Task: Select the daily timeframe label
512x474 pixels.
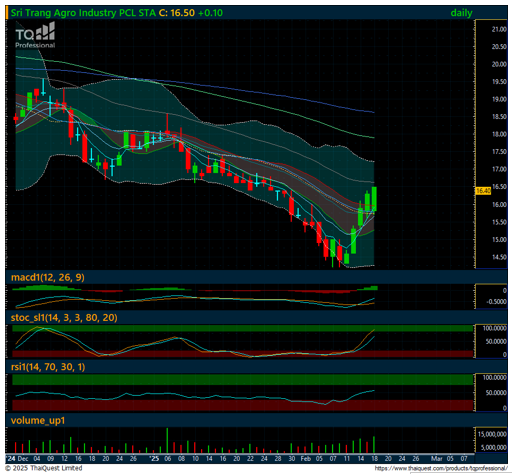Action: tap(461, 13)
